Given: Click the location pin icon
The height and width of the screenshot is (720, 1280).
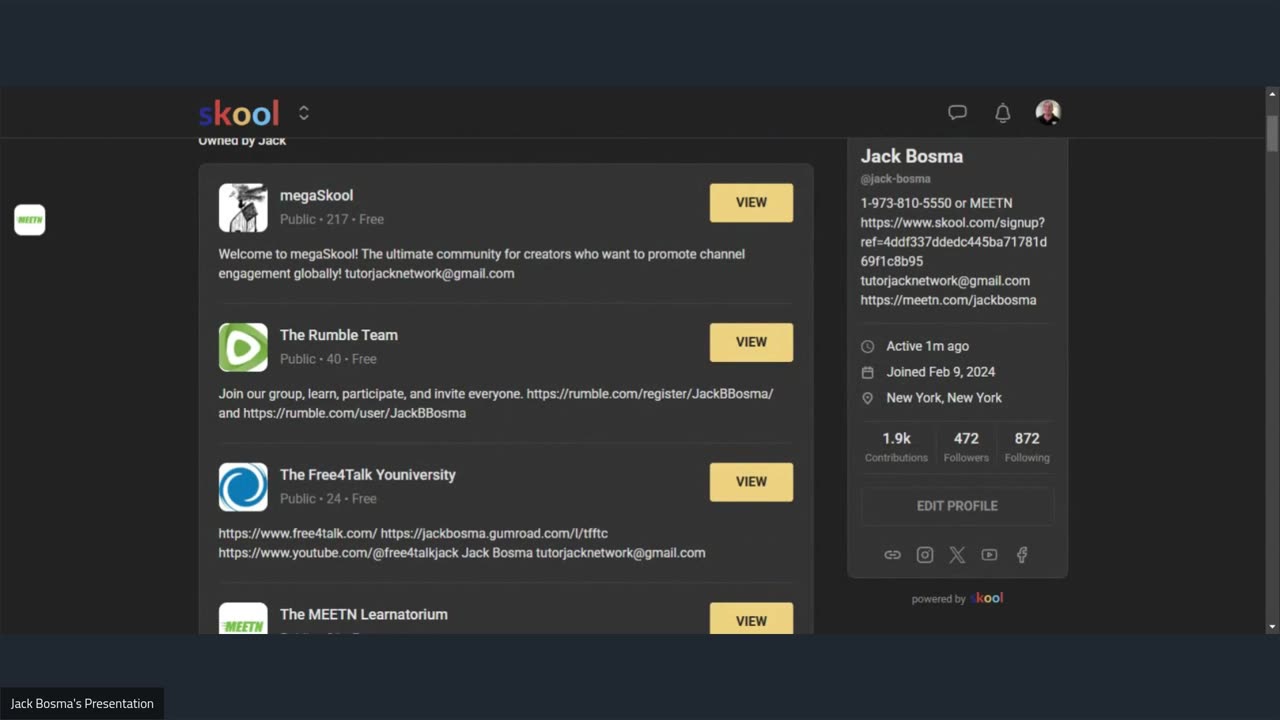Looking at the screenshot, I should tap(867, 398).
